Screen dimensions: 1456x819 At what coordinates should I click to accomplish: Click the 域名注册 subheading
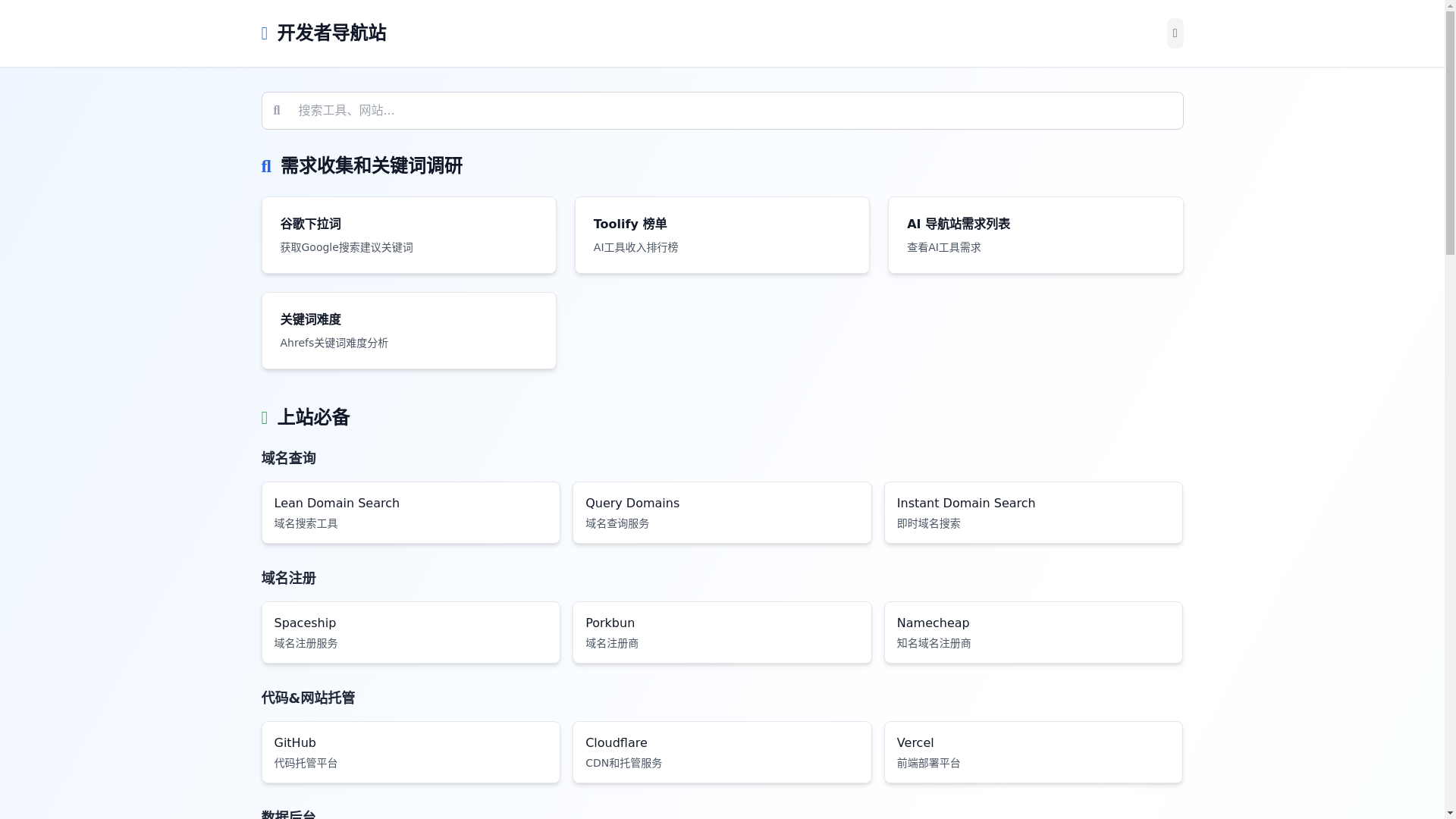(x=289, y=578)
